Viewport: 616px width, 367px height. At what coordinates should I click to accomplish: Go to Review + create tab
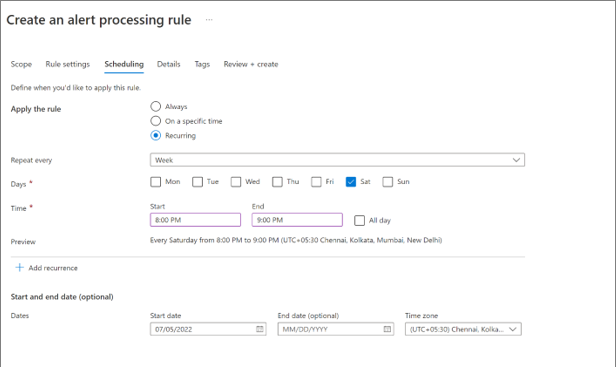tap(251, 64)
